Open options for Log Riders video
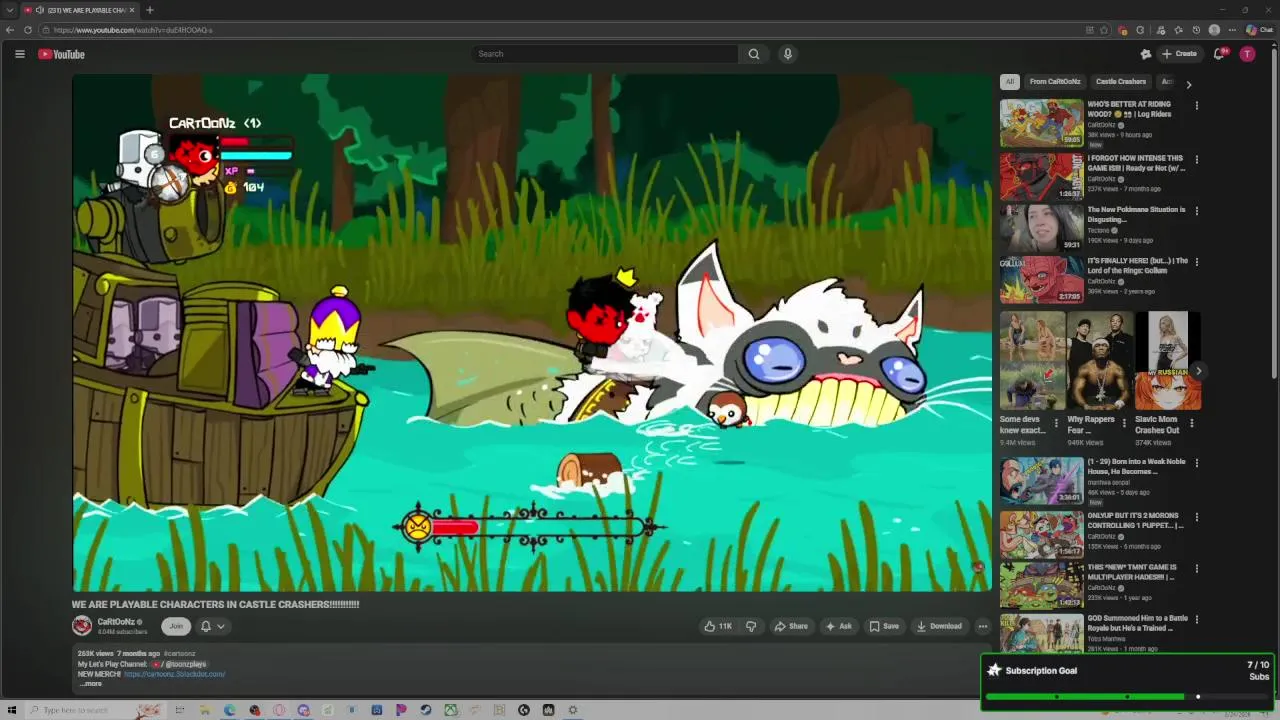The image size is (1280, 720). [1196, 105]
